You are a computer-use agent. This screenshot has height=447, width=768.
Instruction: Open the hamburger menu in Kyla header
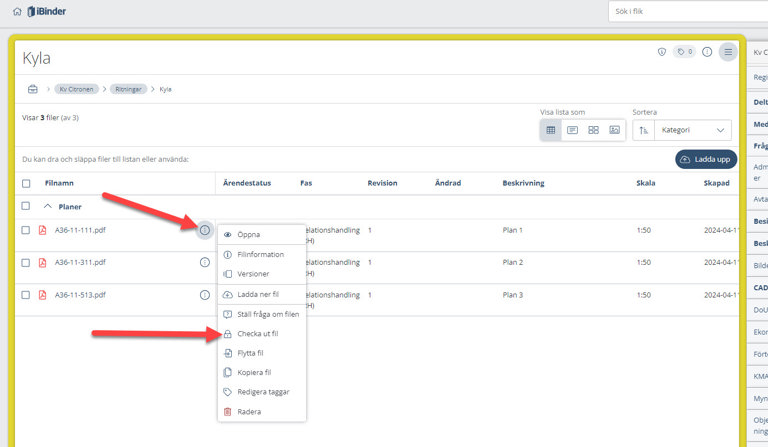pyautogui.click(x=728, y=52)
